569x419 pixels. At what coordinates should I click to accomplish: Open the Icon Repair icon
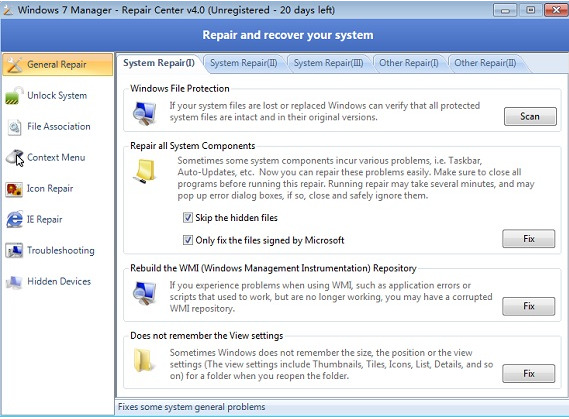[x=14, y=189]
